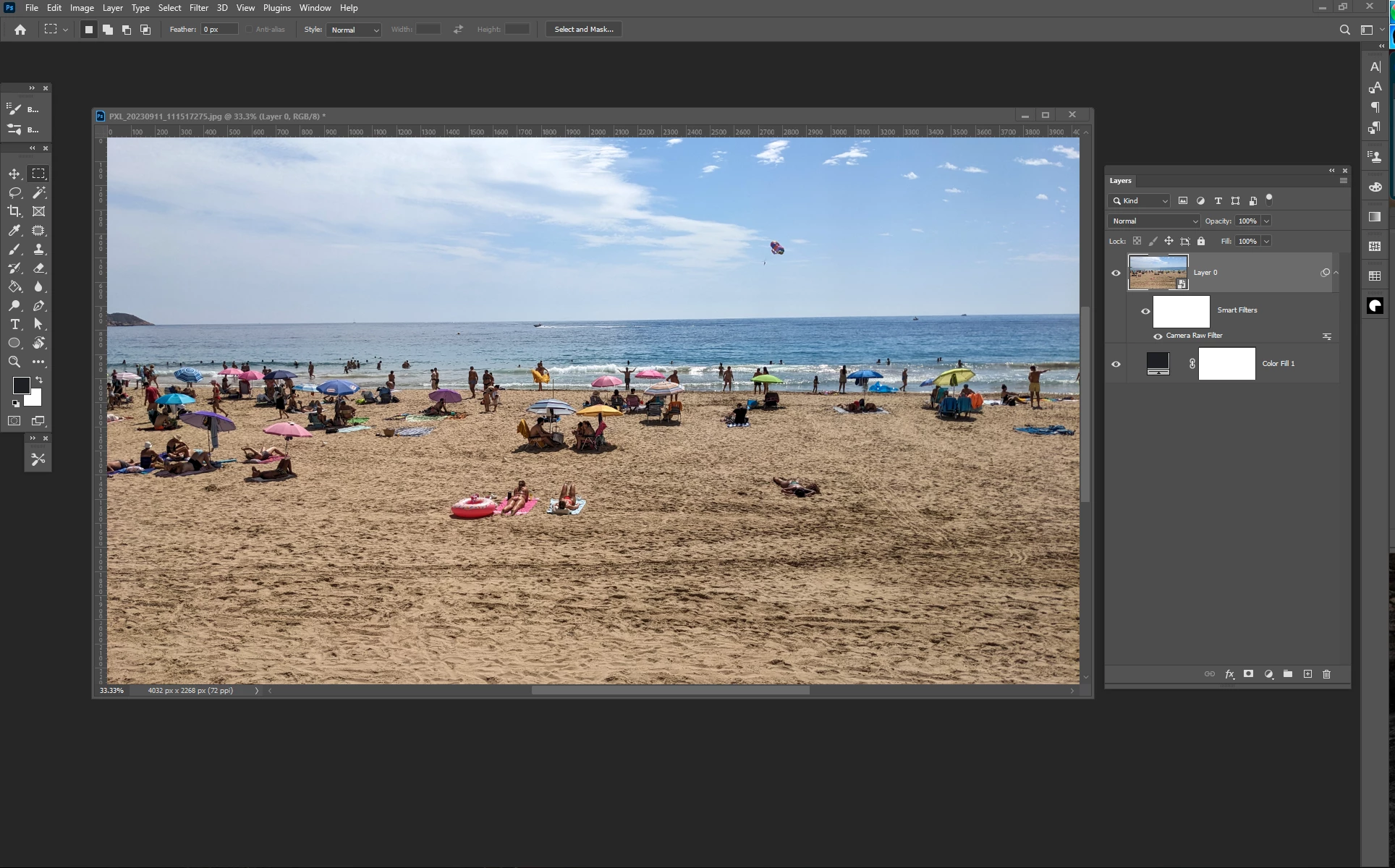Open the Style dropdown in options bar
The height and width of the screenshot is (868, 1395).
[x=354, y=30]
